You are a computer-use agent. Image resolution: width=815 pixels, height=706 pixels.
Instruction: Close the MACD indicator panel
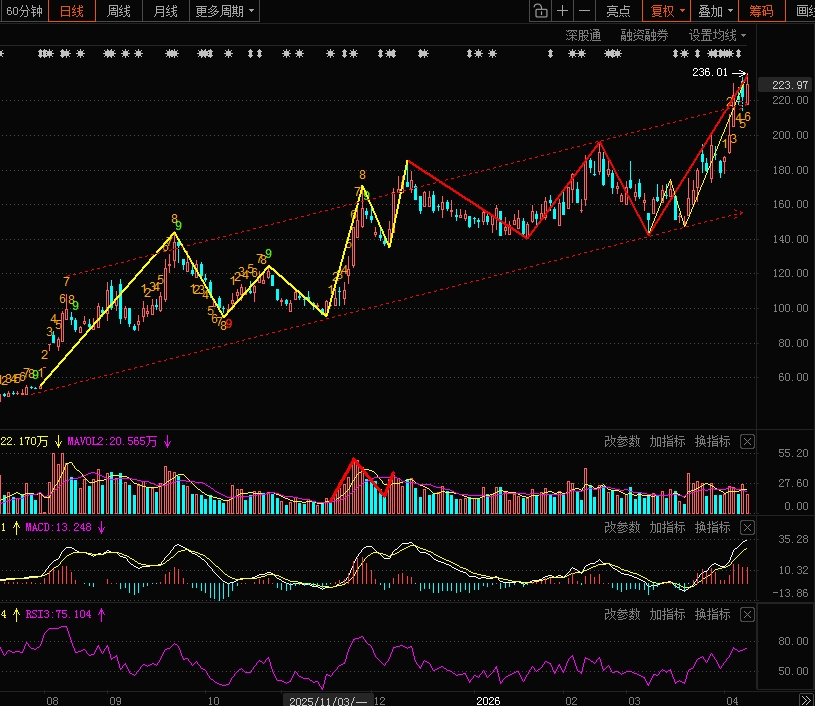coord(747,528)
